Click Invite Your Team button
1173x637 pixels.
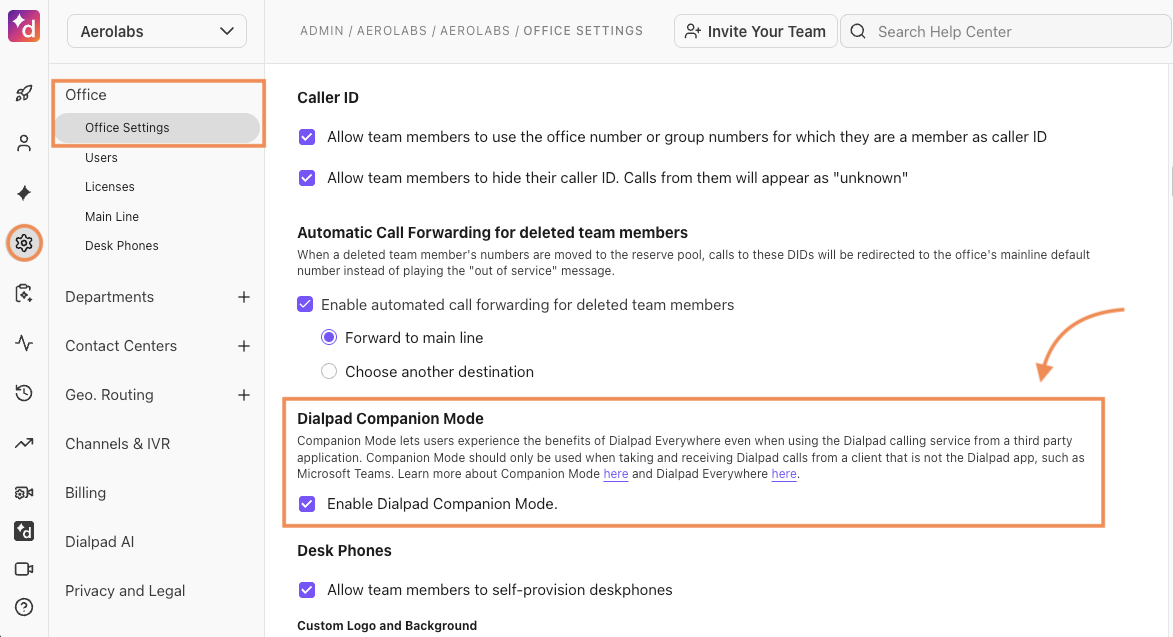click(x=755, y=31)
